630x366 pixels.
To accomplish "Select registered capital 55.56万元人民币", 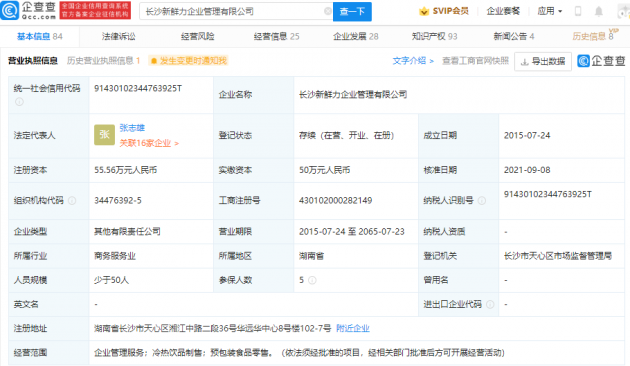I will (125, 170).
